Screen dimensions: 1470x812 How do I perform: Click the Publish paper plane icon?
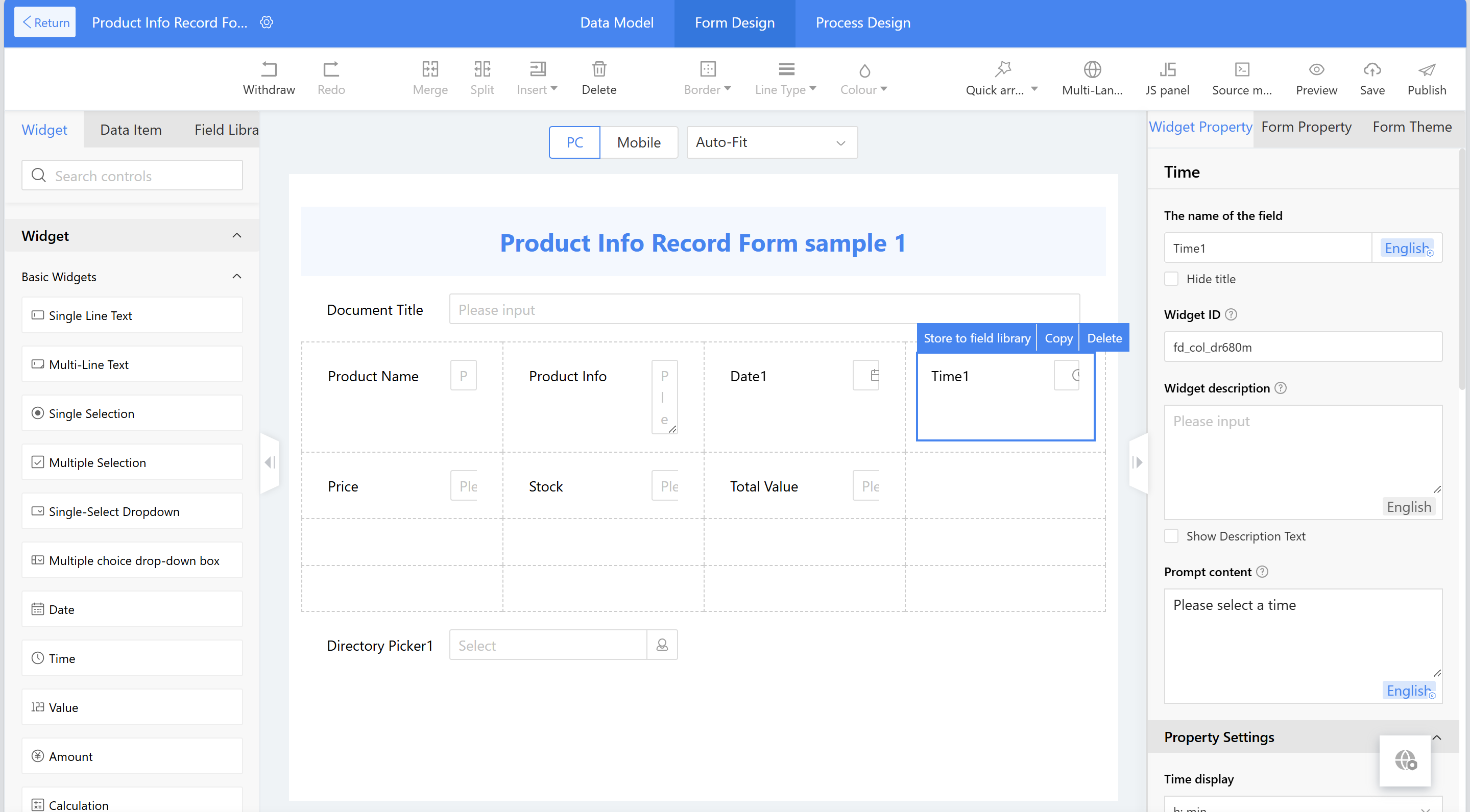coord(1426,69)
